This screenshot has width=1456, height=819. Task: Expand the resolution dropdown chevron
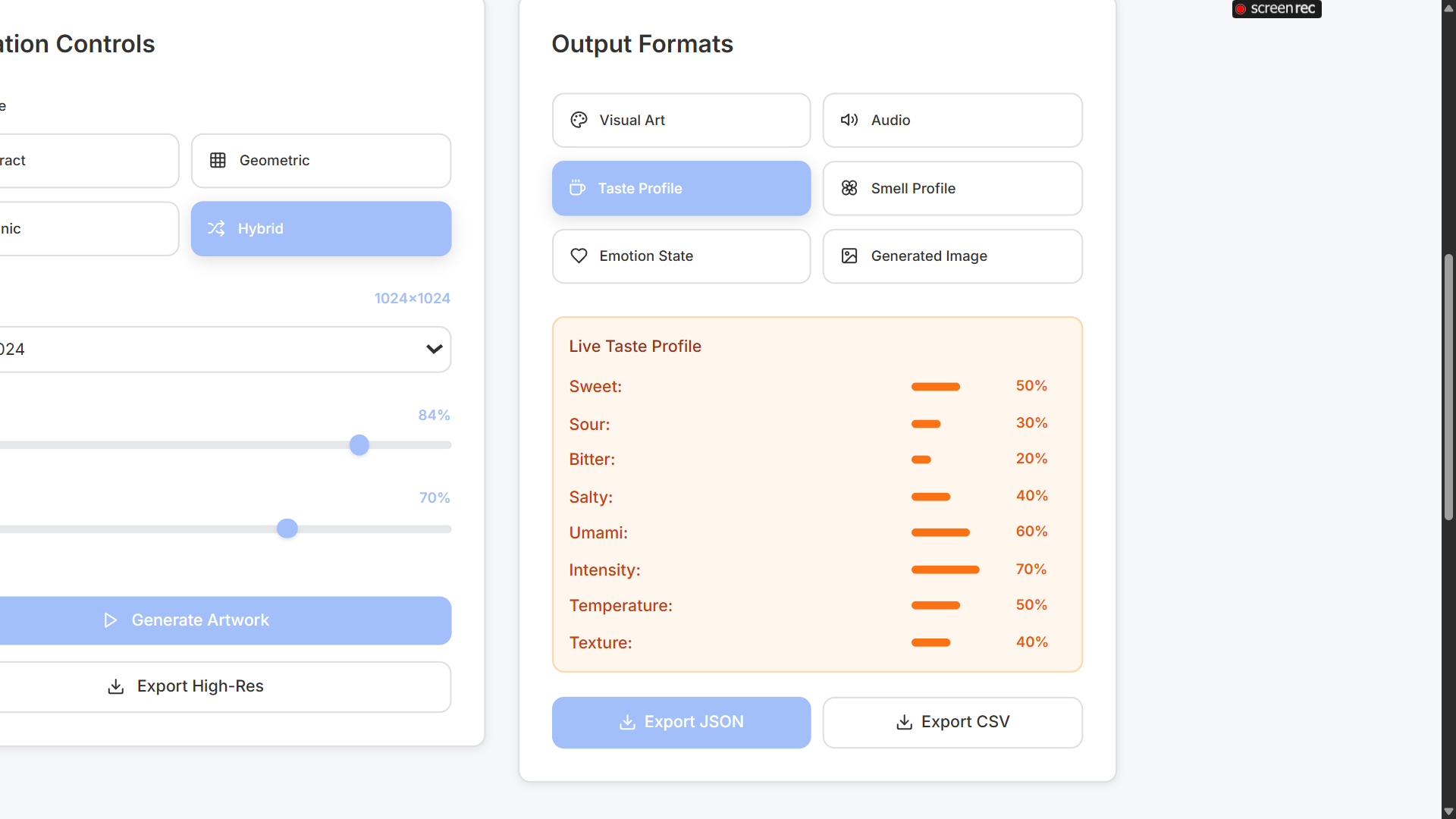pyautogui.click(x=434, y=349)
